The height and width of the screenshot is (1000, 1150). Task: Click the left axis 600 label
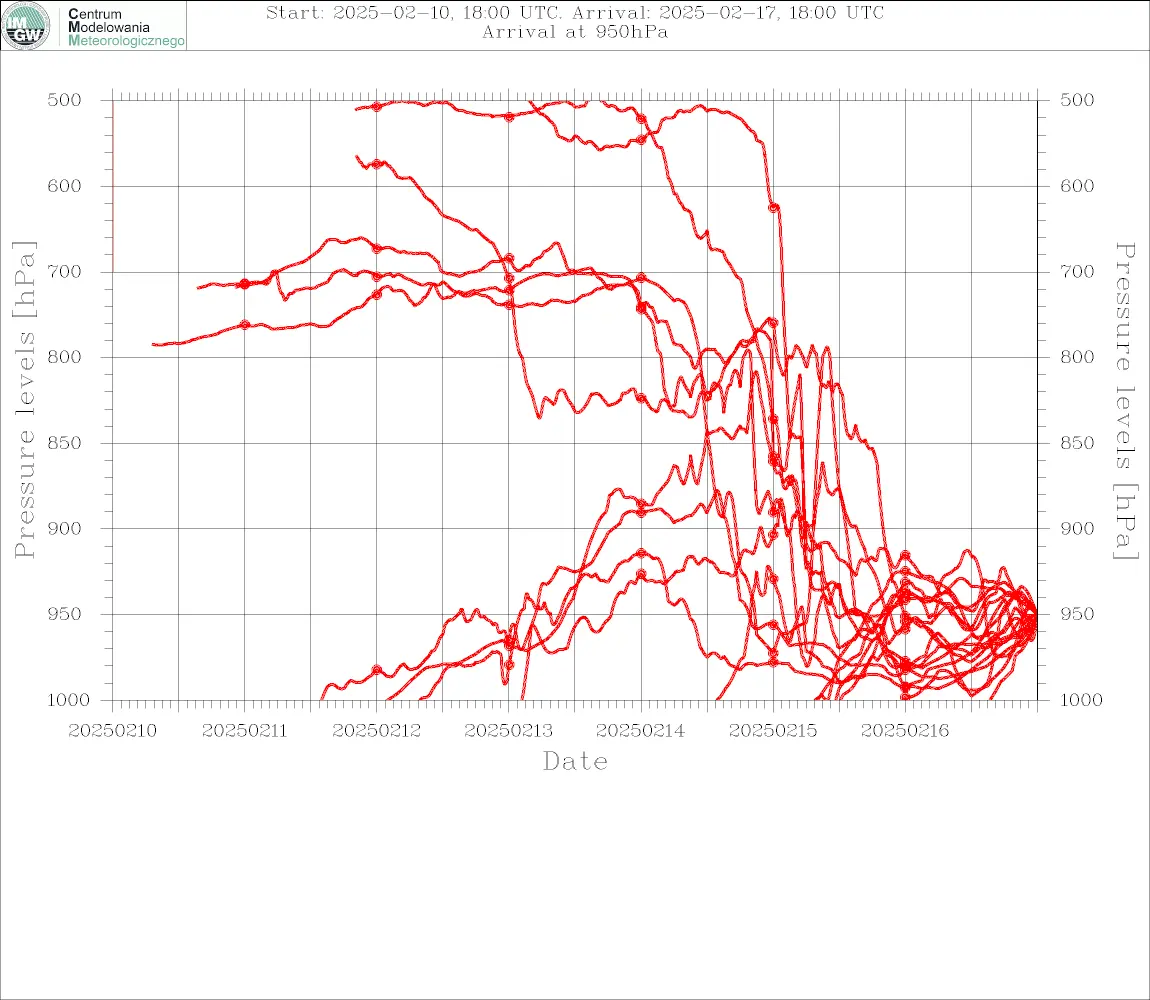65,186
